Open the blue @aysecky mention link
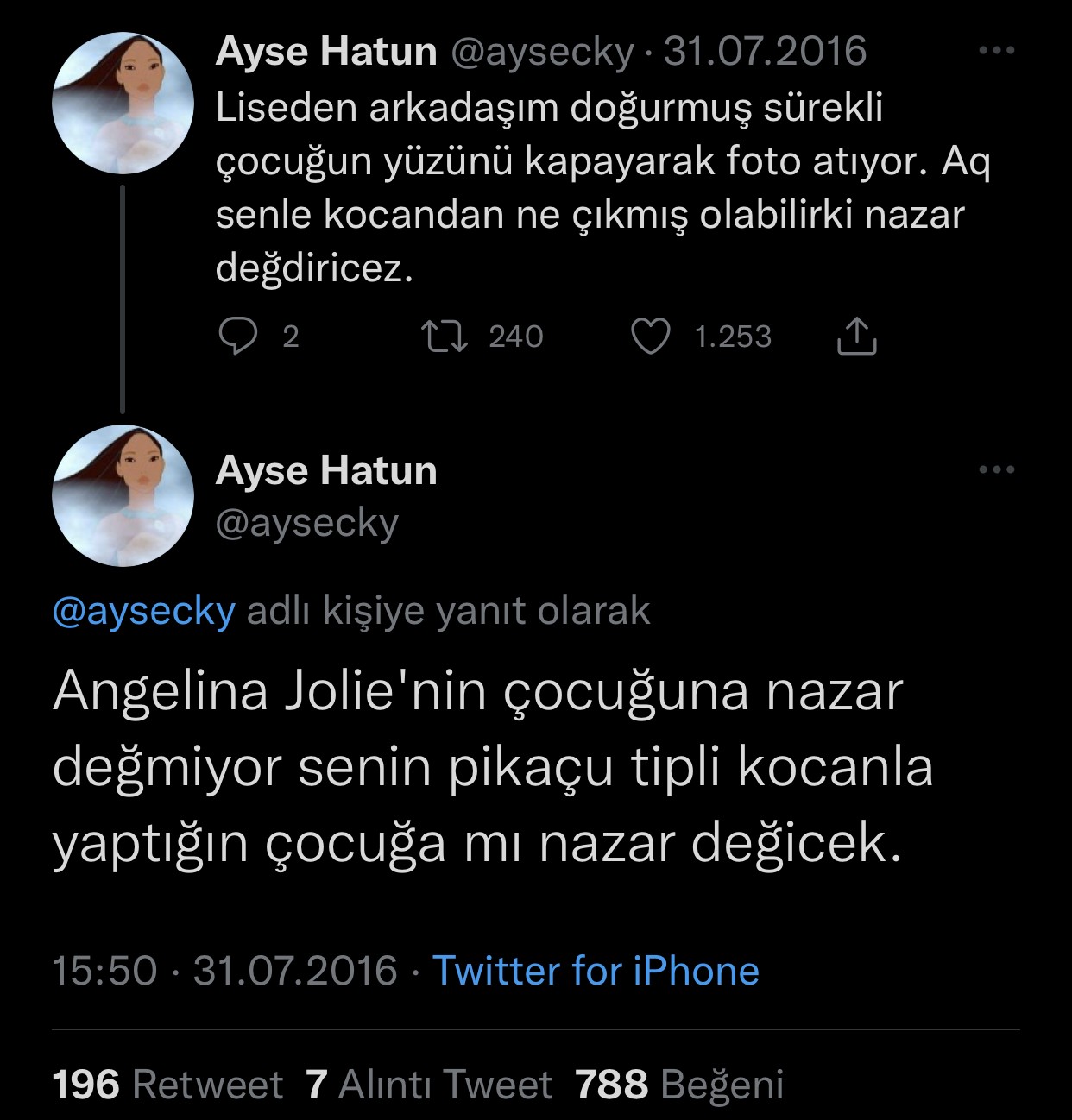This screenshot has height=1120, width=1072. [x=143, y=611]
